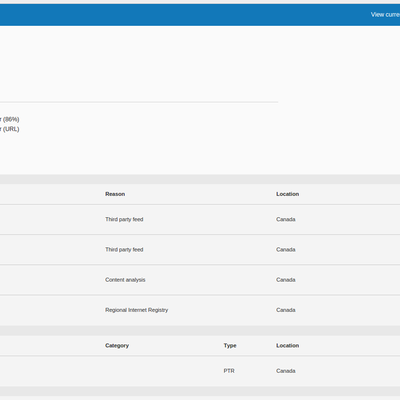The width and height of the screenshot is (400, 400).
Task: Select the first Third party feed entry
Action: (124, 219)
